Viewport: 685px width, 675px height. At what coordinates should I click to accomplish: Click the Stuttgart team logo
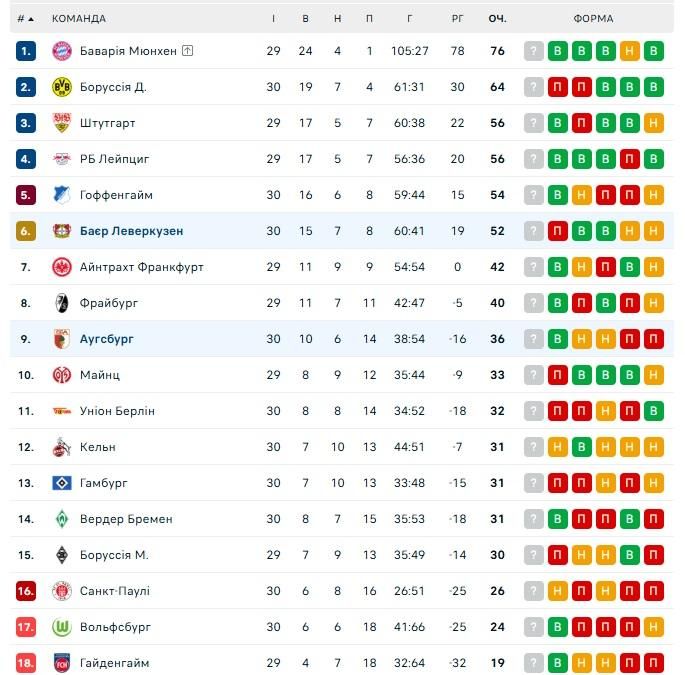tap(62, 123)
